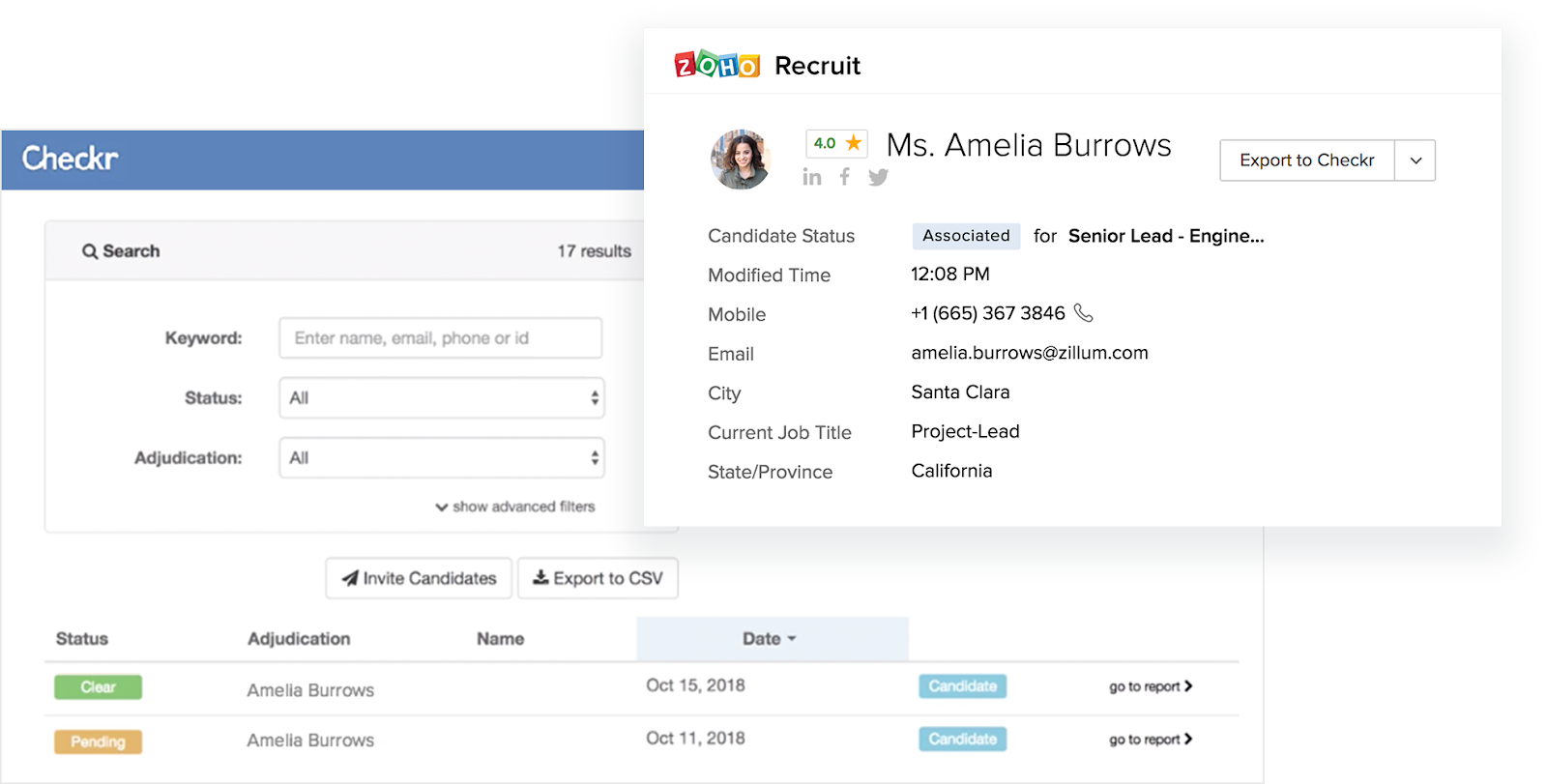Click the 4.0 star rating badge

(x=836, y=143)
